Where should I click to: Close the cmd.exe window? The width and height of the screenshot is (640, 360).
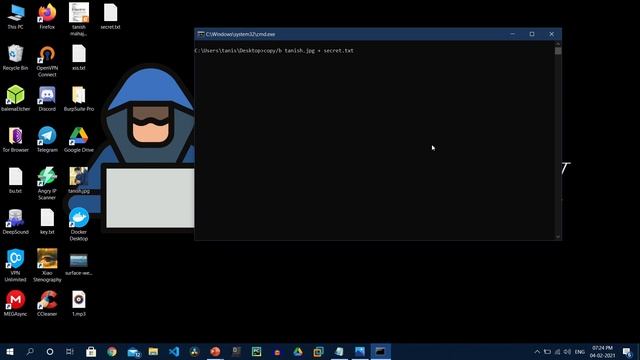(551, 34)
